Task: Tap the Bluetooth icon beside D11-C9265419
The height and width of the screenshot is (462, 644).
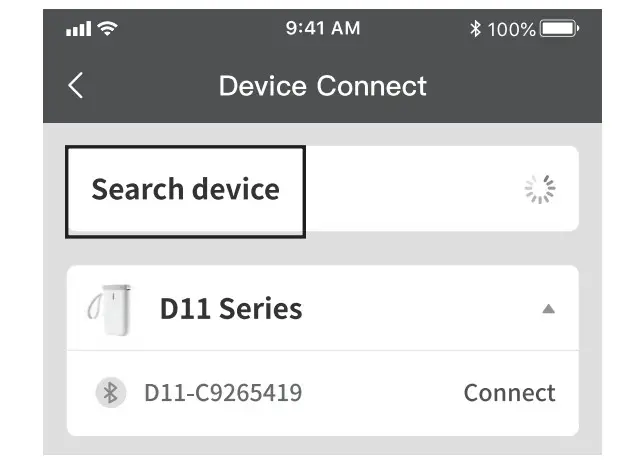Action: (110, 393)
